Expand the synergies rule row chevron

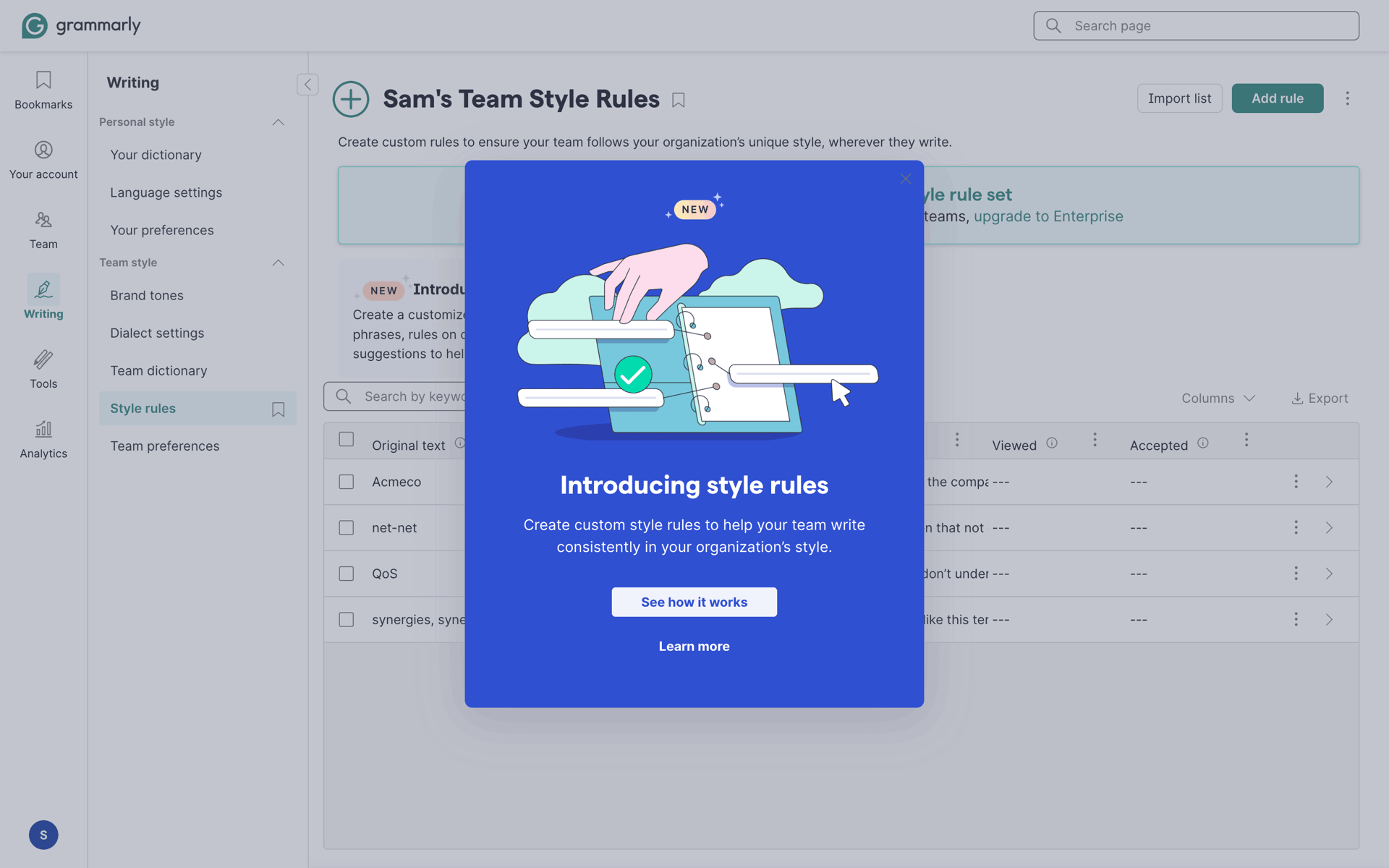click(1329, 619)
